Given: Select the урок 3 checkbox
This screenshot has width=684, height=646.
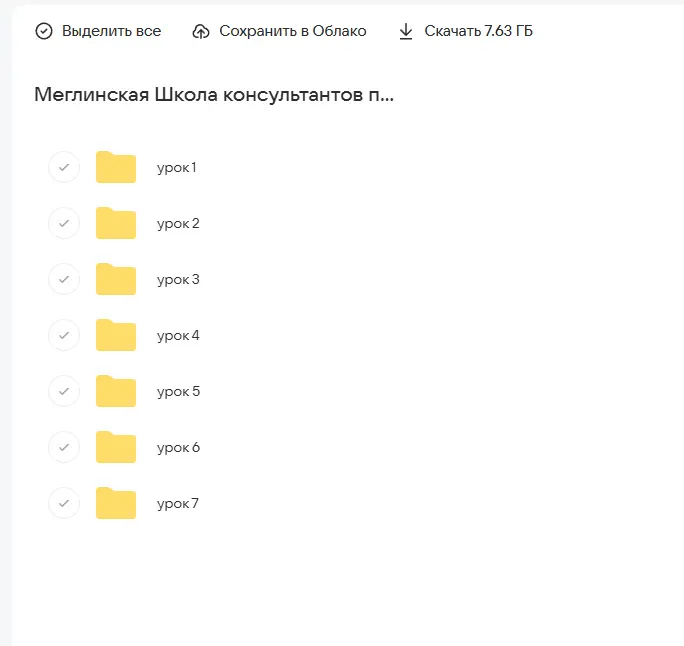Looking at the screenshot, I should point(64,279).
